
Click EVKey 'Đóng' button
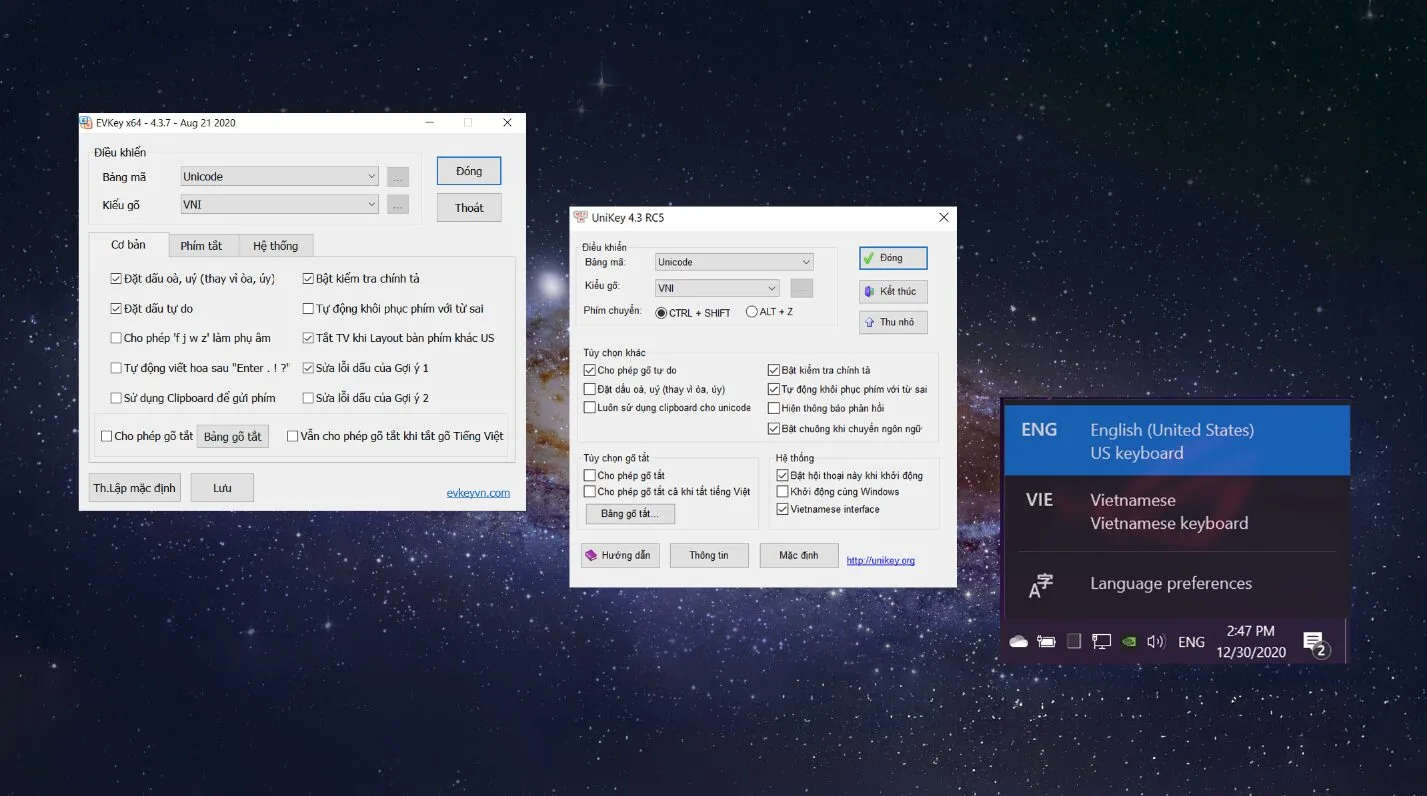tap(469, 171)
